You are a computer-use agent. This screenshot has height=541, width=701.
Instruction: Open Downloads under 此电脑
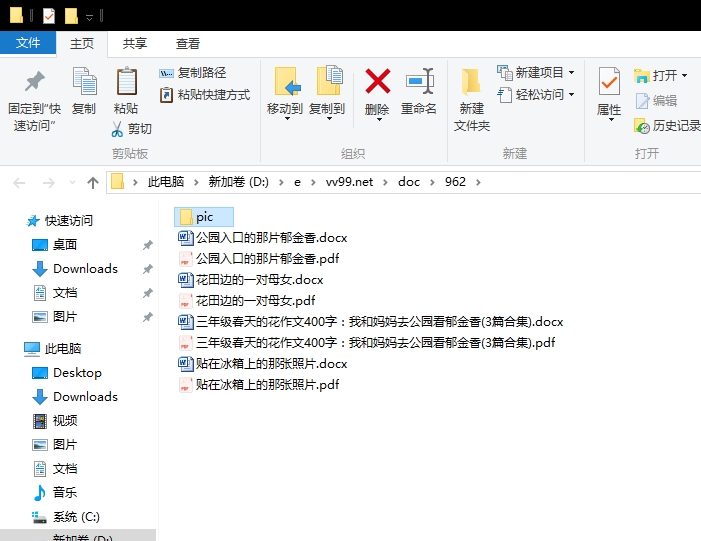[x=75, y=397]
